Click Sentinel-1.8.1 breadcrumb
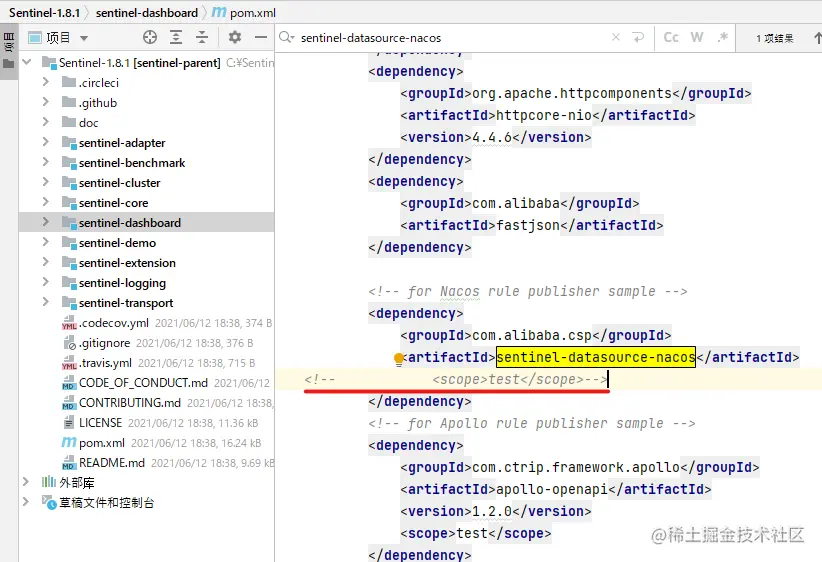822x562 pixels. 45,13
